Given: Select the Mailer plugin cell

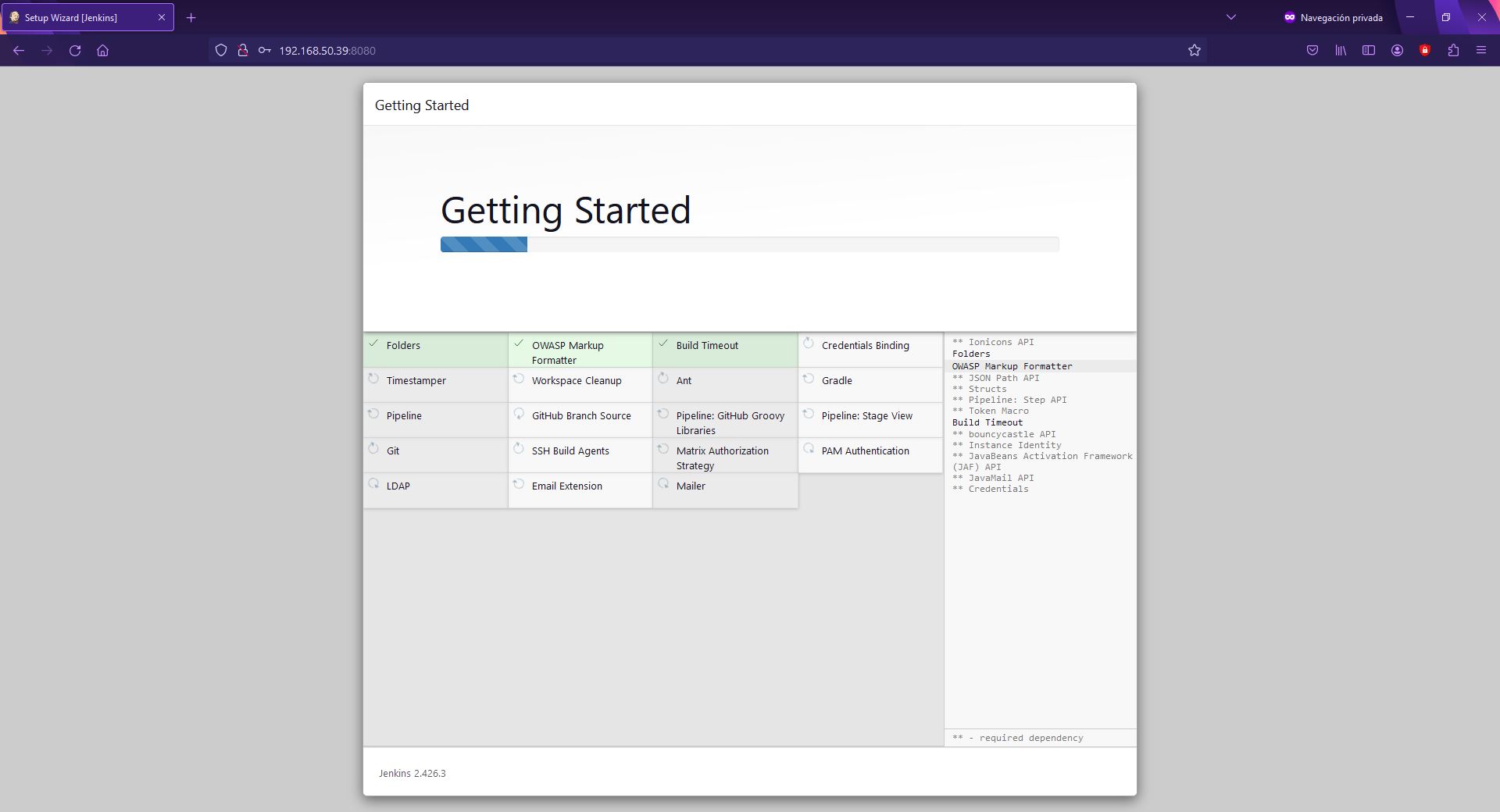Looking at the screenshot, I should (726, 490).
